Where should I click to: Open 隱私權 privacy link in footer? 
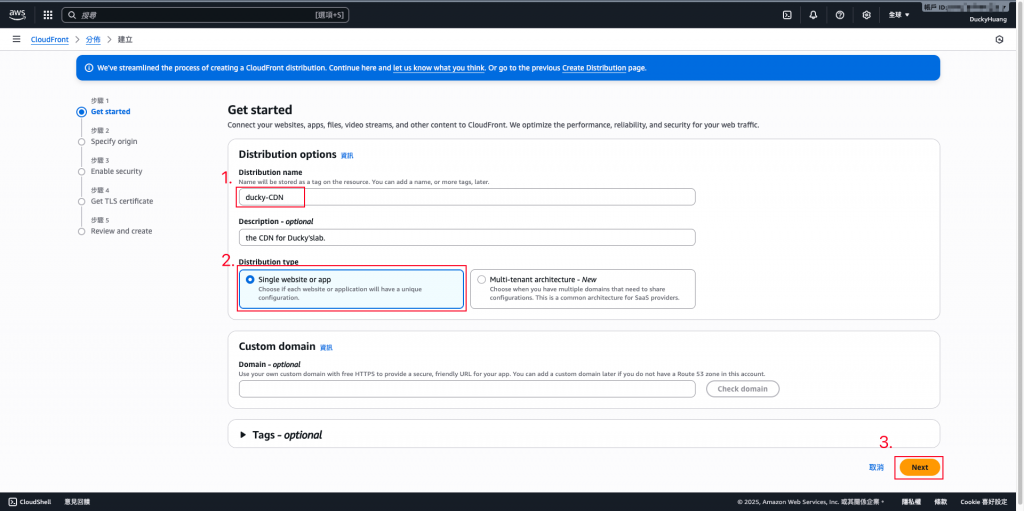point(911,502)
